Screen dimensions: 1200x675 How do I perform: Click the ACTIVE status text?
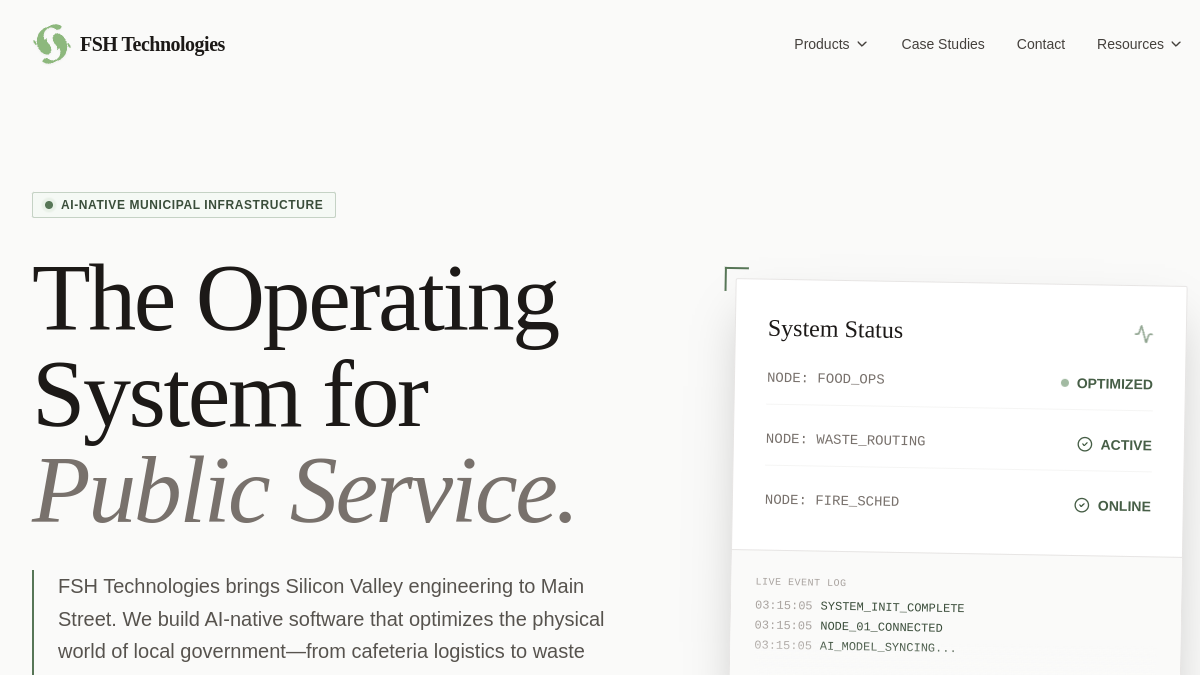coord(1126,445)
